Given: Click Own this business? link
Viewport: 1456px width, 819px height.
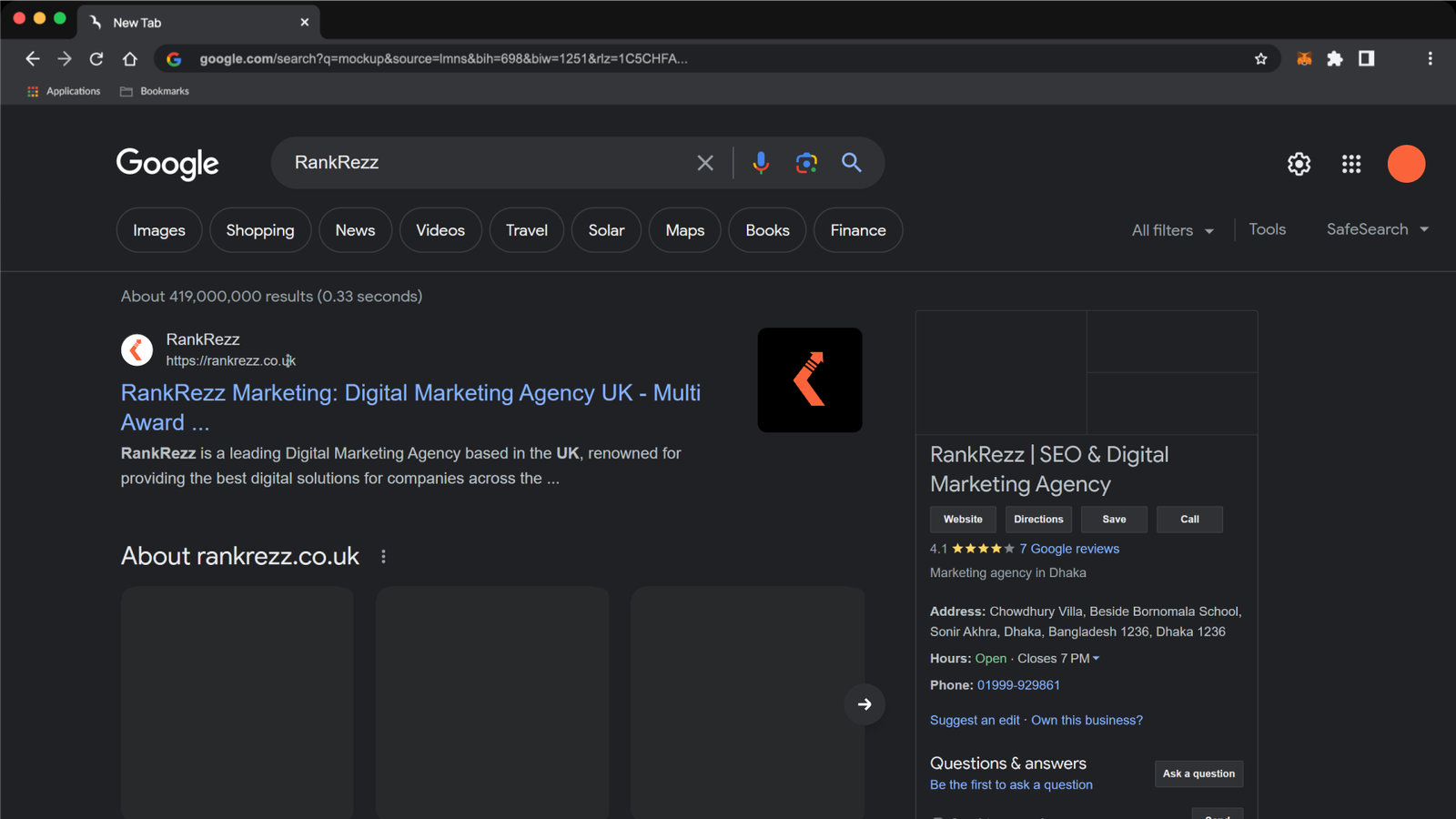Looking at the screenshot, I should (1087, 720).
